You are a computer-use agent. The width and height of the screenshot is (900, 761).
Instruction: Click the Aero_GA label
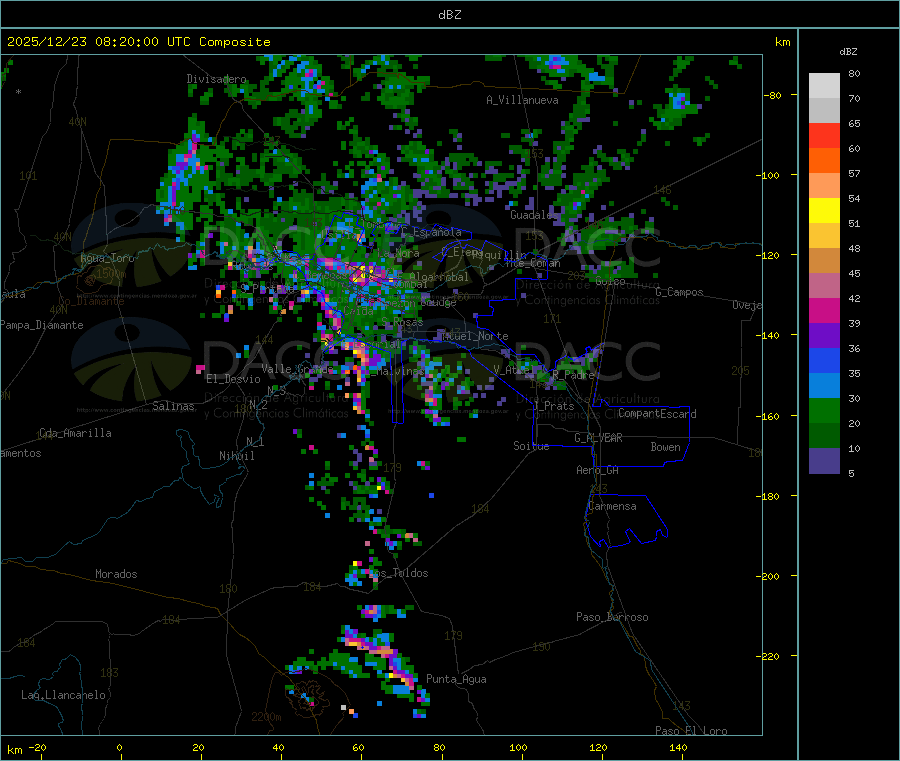(598, 470)
